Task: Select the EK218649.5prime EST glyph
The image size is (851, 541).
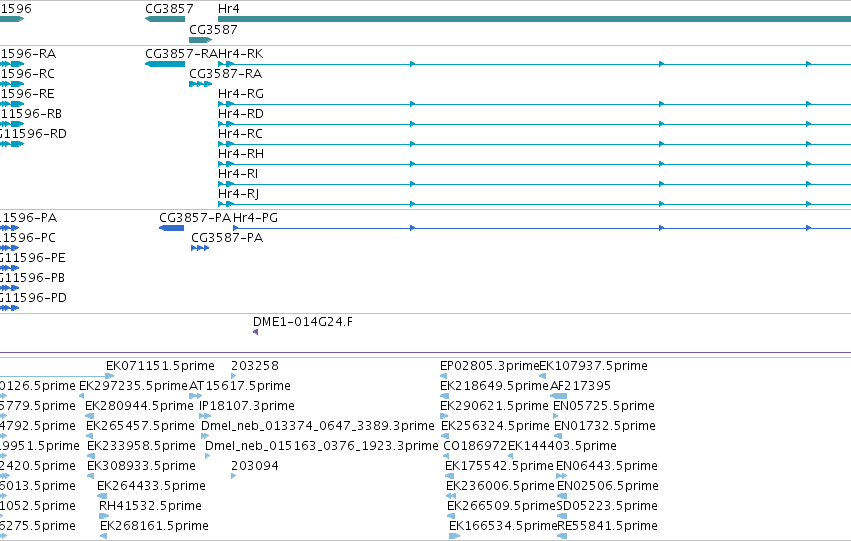Action: pos(444,396)
